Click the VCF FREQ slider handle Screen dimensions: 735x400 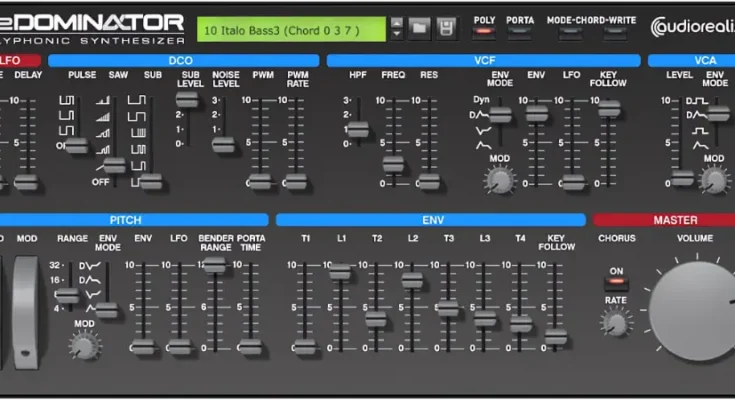point(393,163)
